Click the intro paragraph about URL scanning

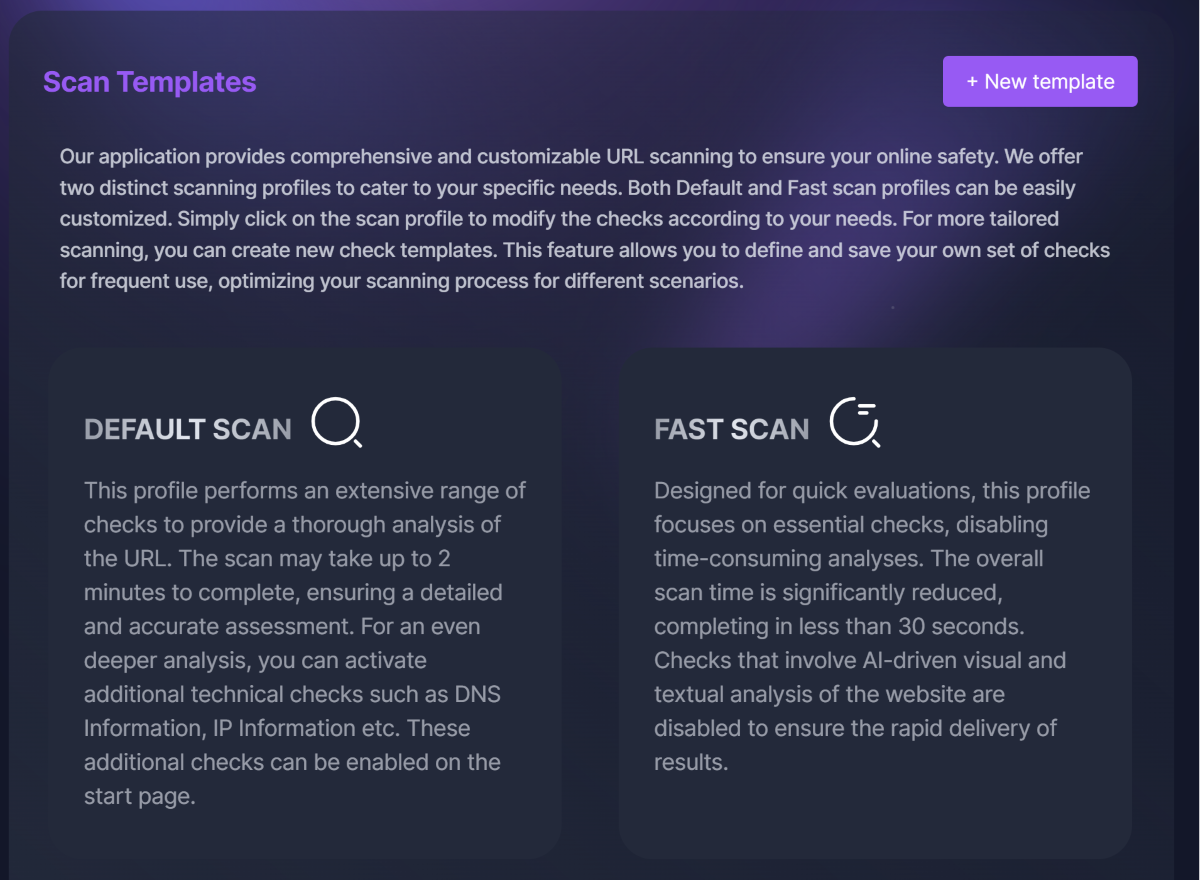pyautogui.click(x=585, y=218)
